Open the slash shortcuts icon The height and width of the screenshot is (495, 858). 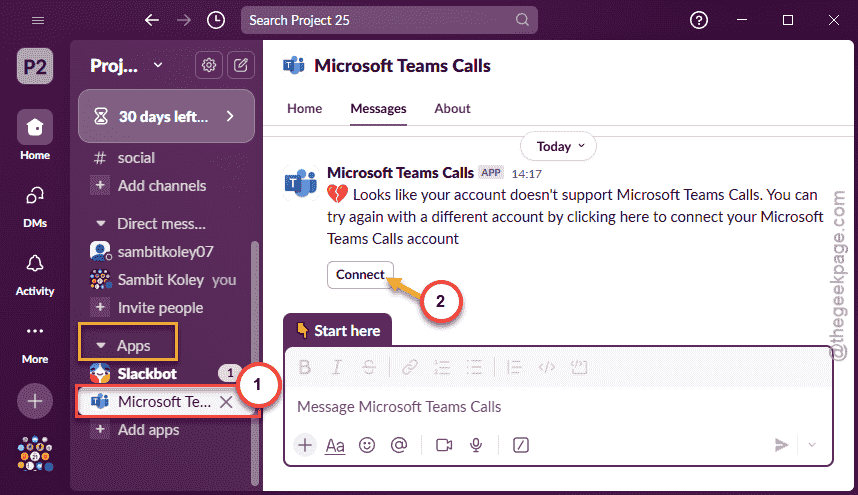click(x=520, y=445)
